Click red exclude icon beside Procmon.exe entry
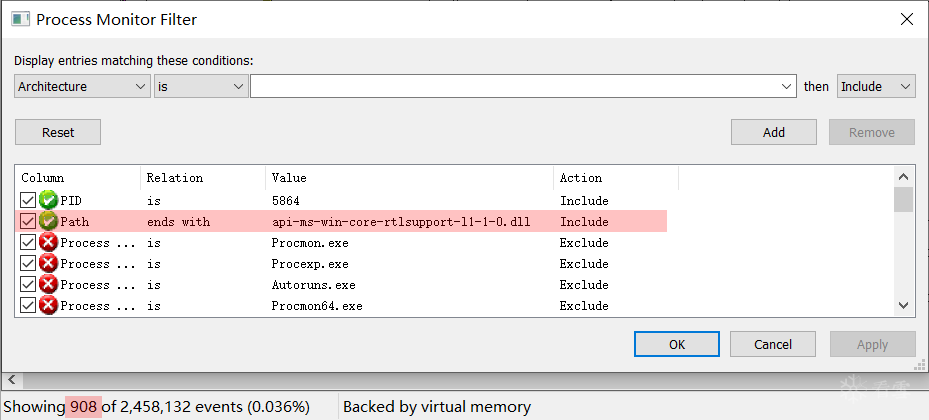The height and width of the screenshot is (420, 929). [48, 243]
